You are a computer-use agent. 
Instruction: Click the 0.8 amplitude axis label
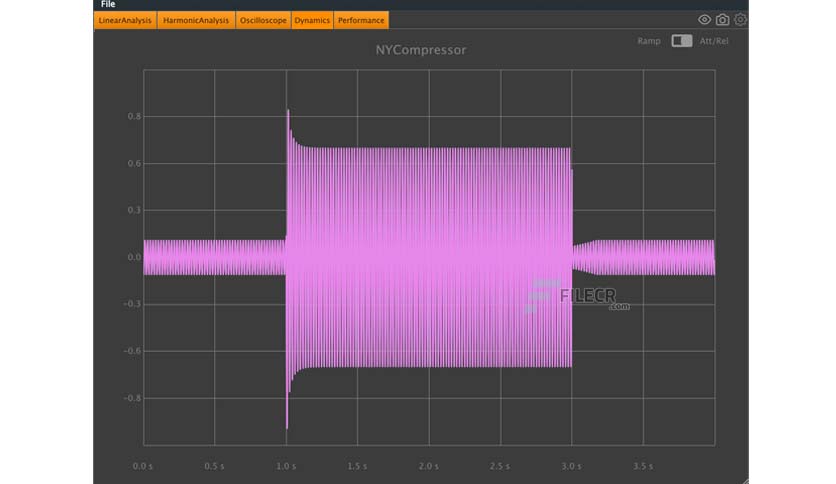pyautogui.click(x=134, y=116)
